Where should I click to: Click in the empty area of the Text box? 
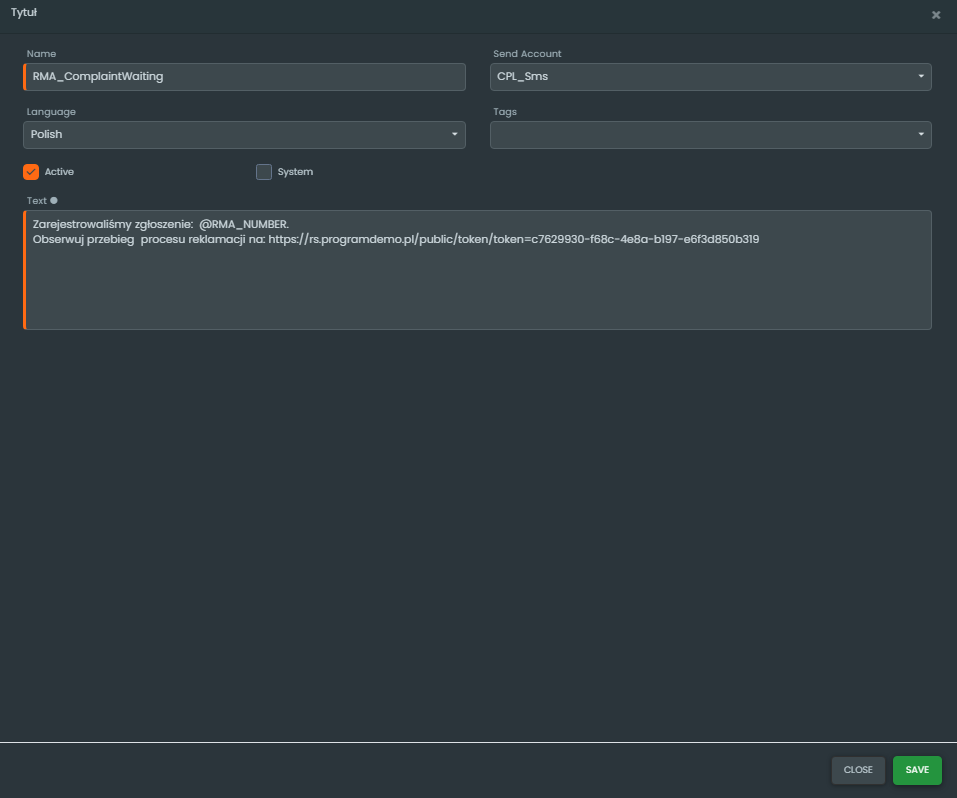477,290
